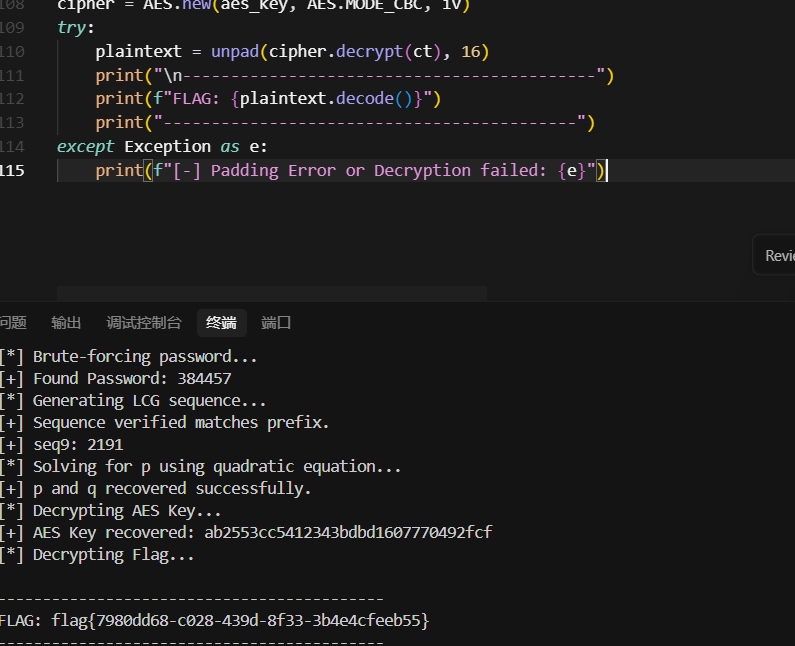
Task: Activate the 终端 (Terminal) tab
Action: (x=221, y=323)
